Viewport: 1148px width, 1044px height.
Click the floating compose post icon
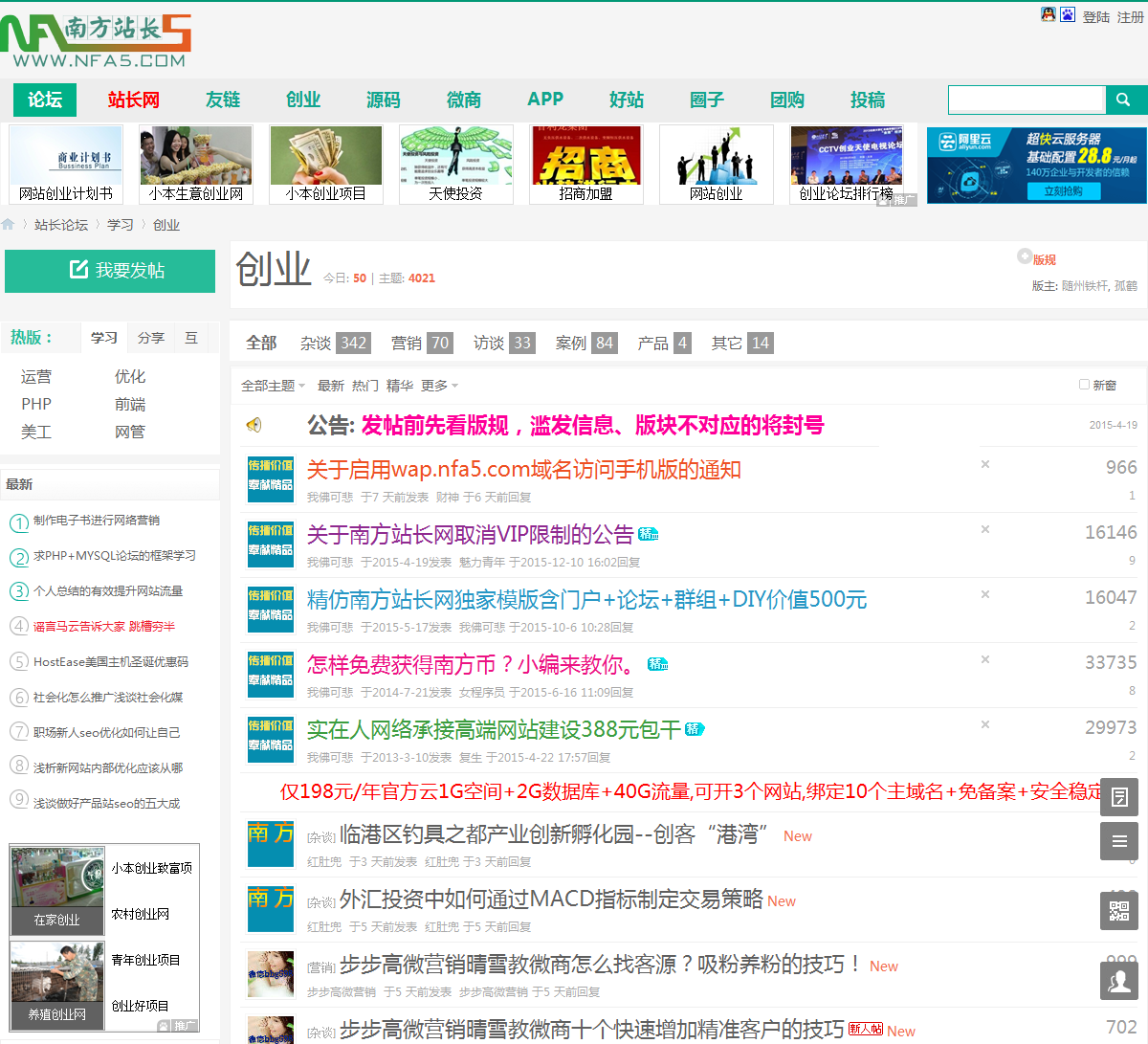pos(1118,796)
